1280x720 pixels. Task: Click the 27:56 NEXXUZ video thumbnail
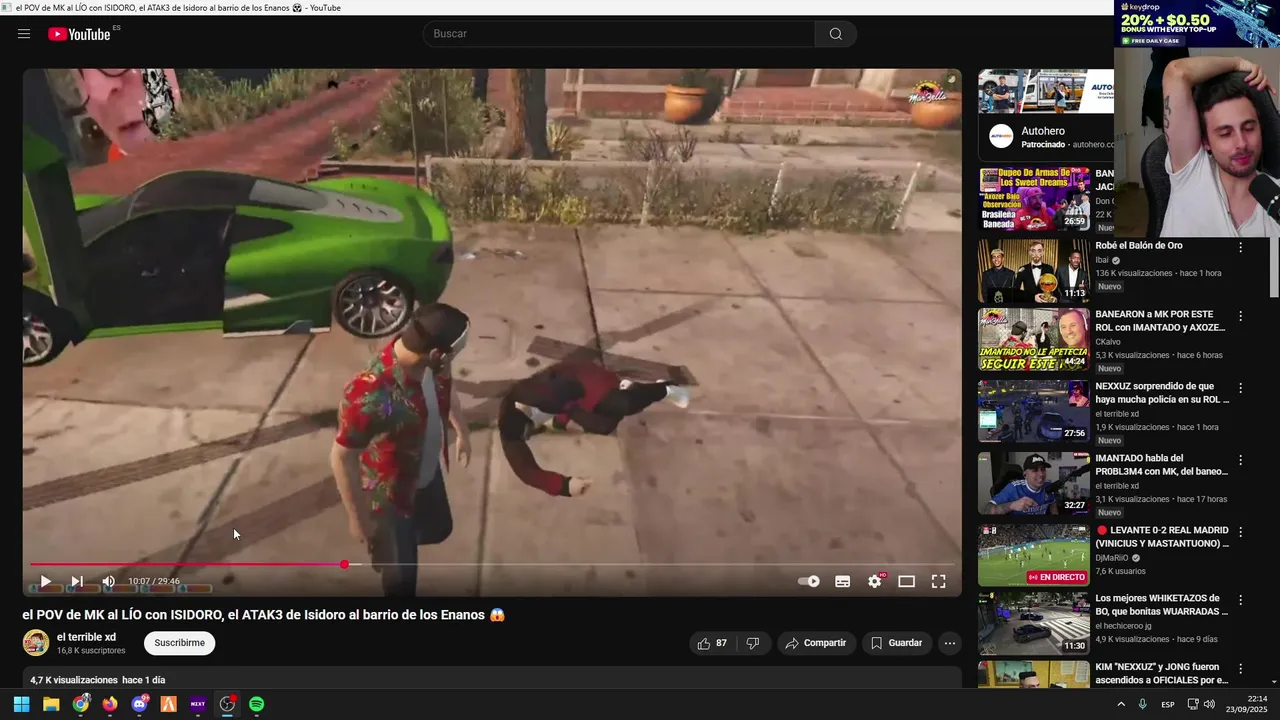[1034, 411]
